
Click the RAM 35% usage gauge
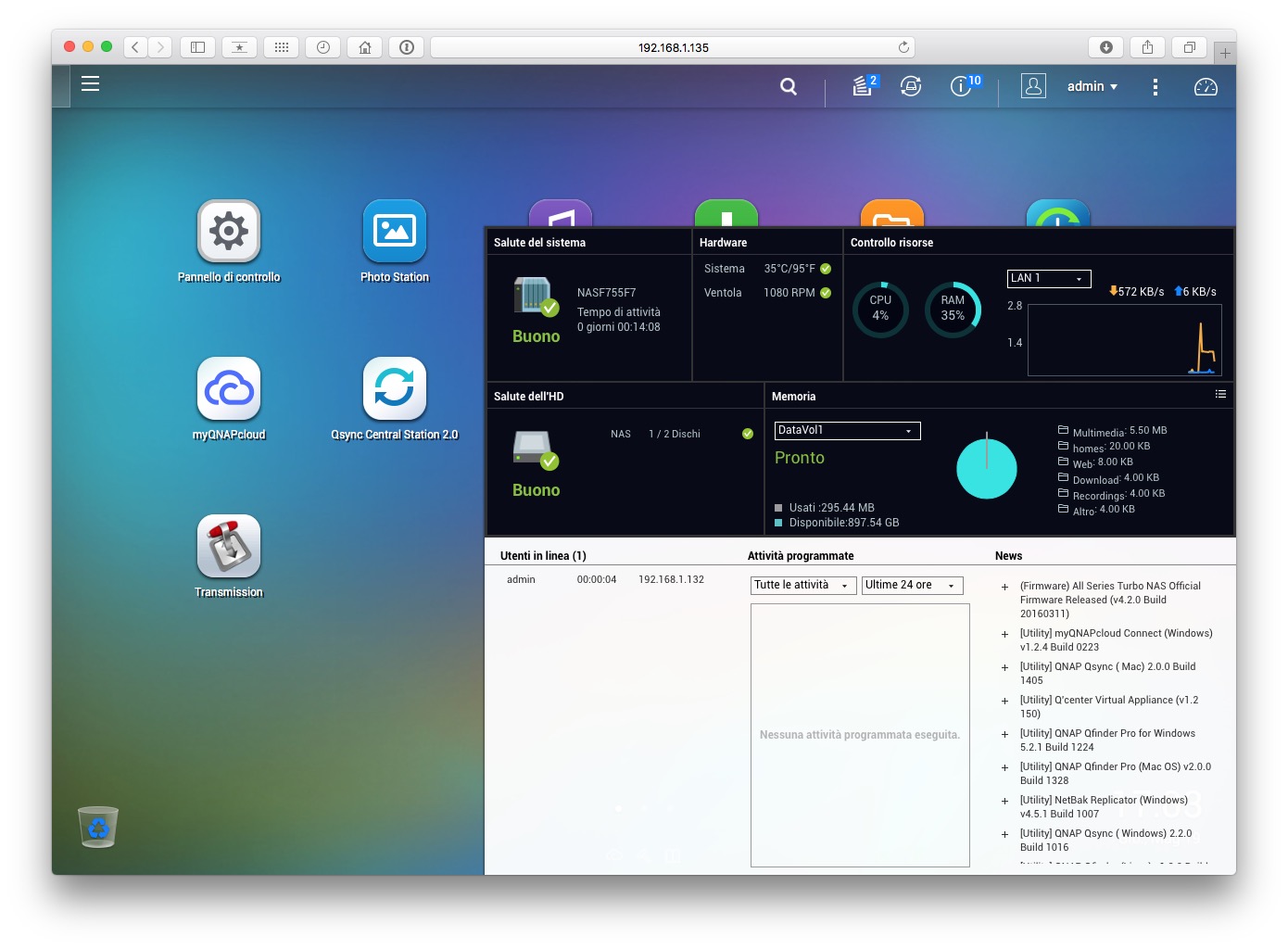(x=953, y=310)
